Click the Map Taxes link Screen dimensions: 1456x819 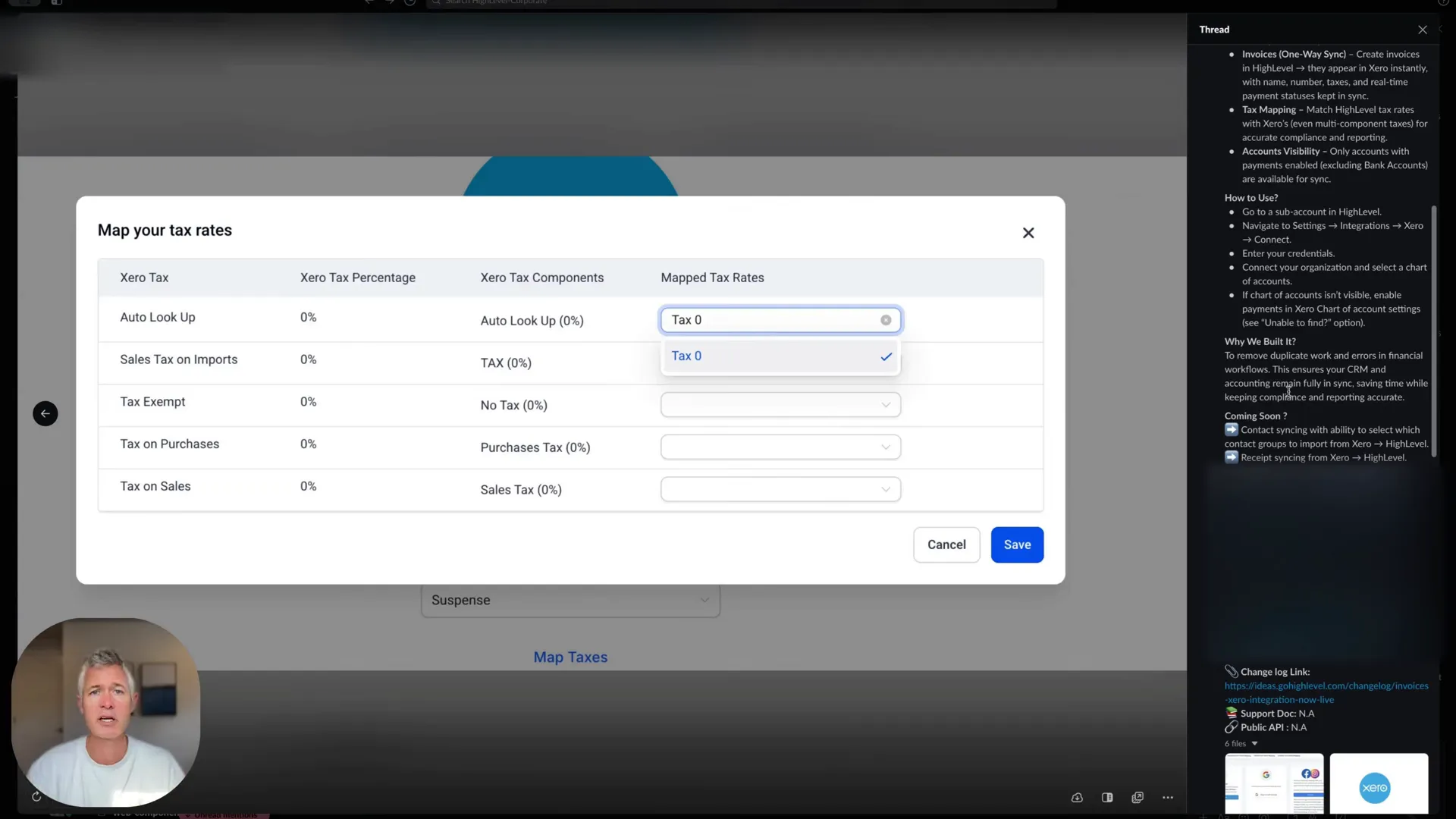click(570, 657)
